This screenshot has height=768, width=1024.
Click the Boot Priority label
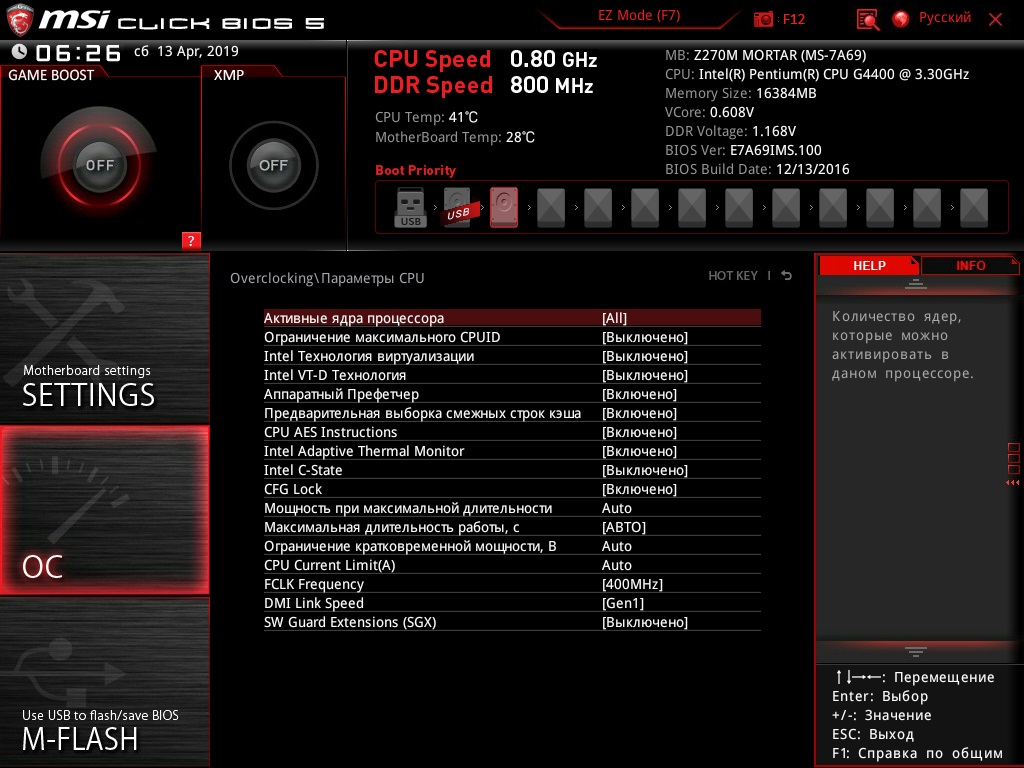(x=415, y=170)
